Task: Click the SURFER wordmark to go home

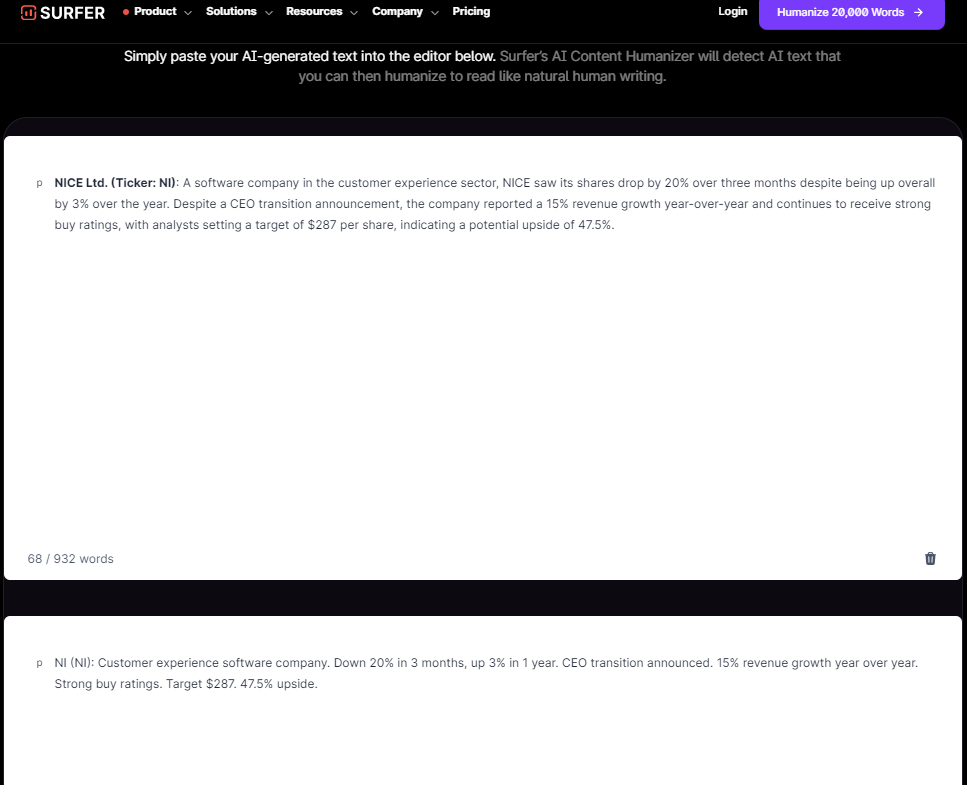Action: click(x=72, y=13)
